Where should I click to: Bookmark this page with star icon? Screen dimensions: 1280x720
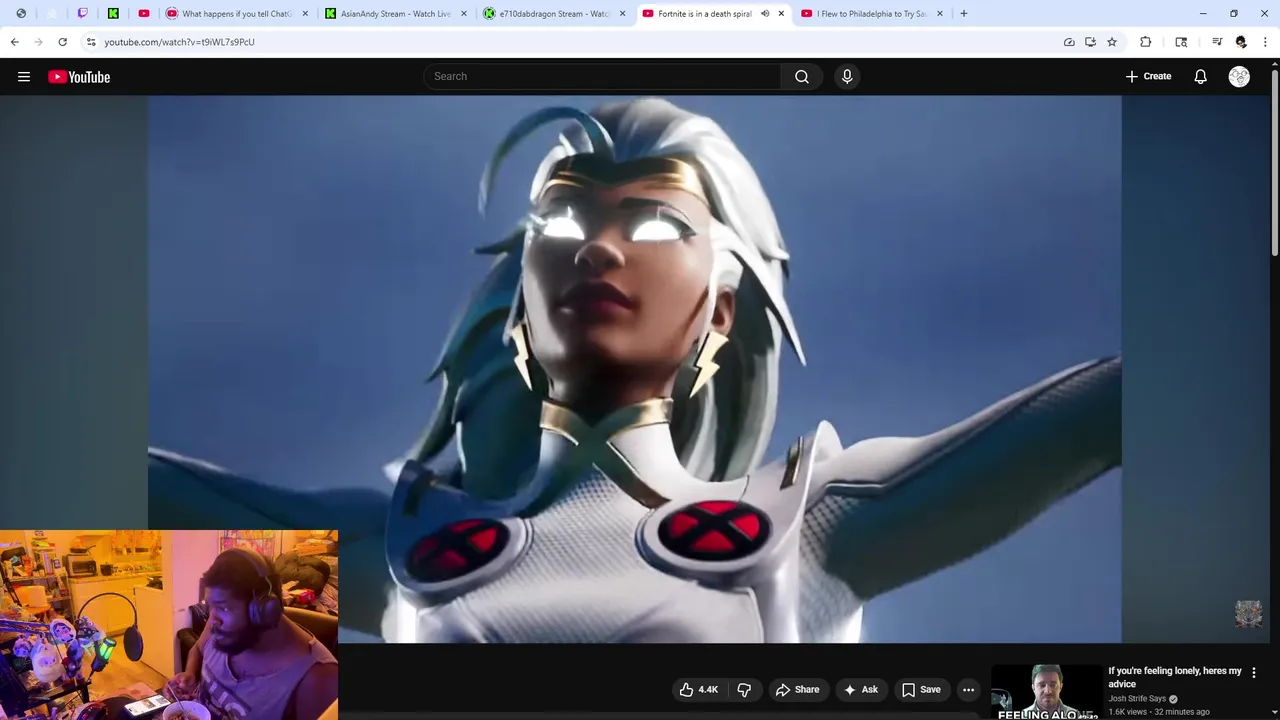1111,42
